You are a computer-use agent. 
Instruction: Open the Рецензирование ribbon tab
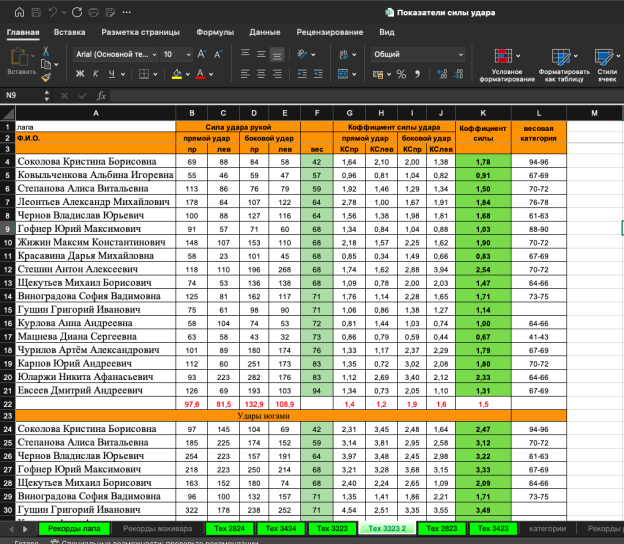[330, 32]
